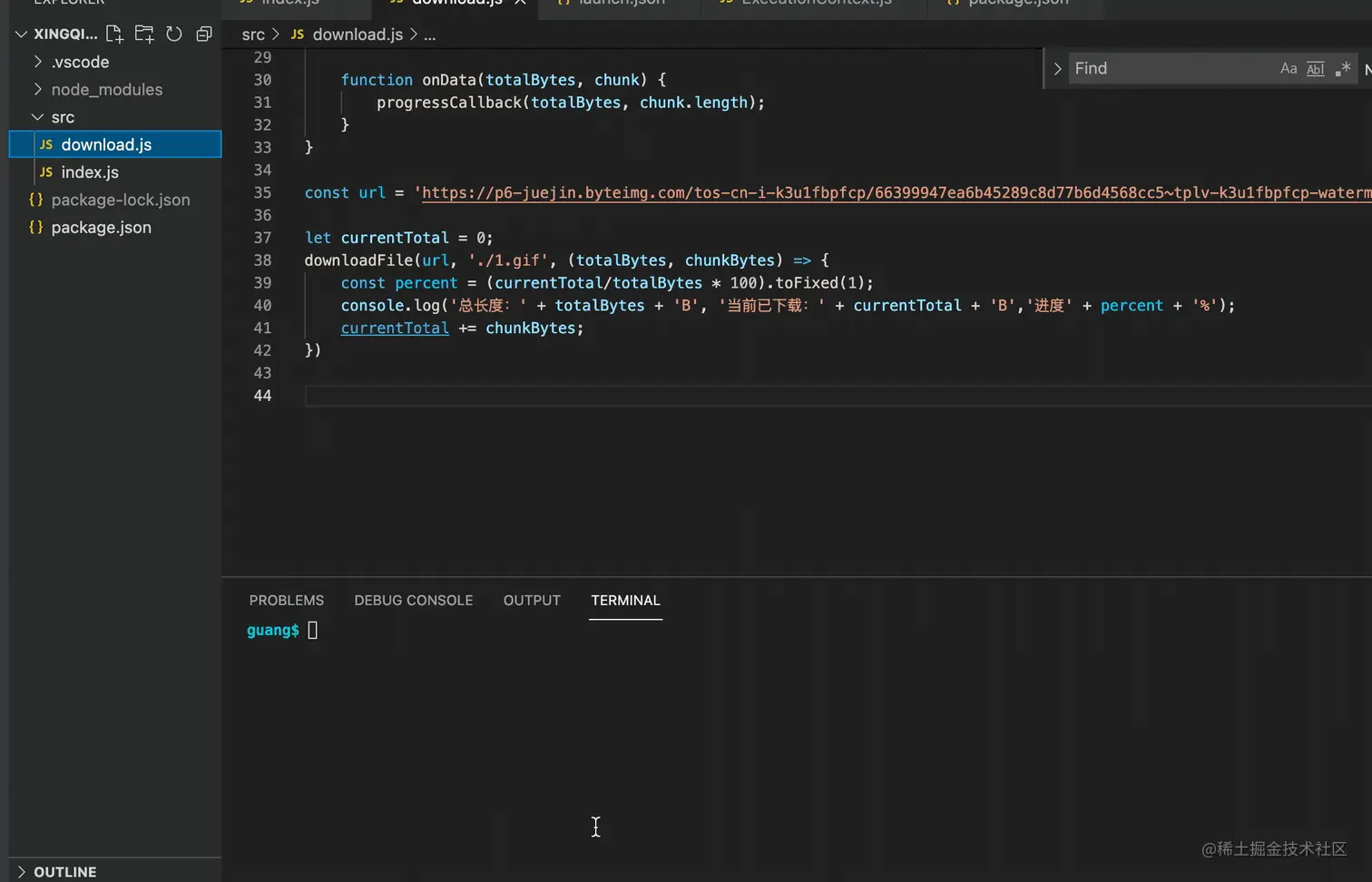Switch to the PROBLEMS panel tab

point(287,601)
